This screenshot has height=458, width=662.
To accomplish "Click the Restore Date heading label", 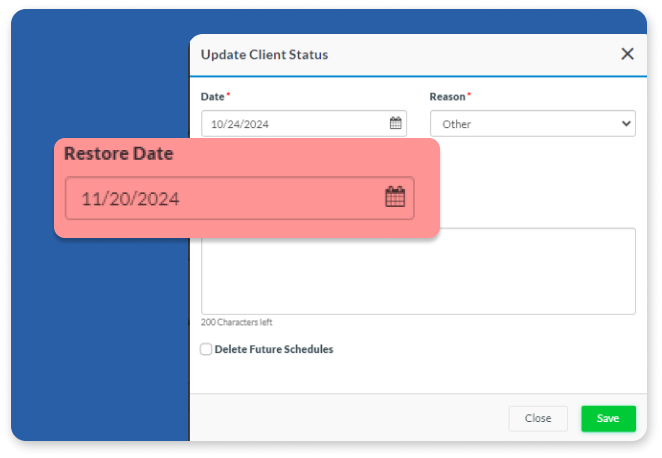I will tap(118, 154).
